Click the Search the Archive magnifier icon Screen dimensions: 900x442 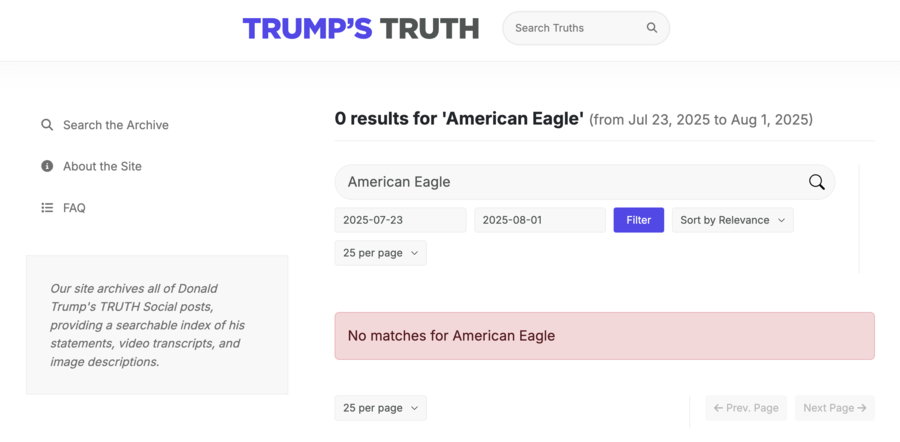(47, 125)
